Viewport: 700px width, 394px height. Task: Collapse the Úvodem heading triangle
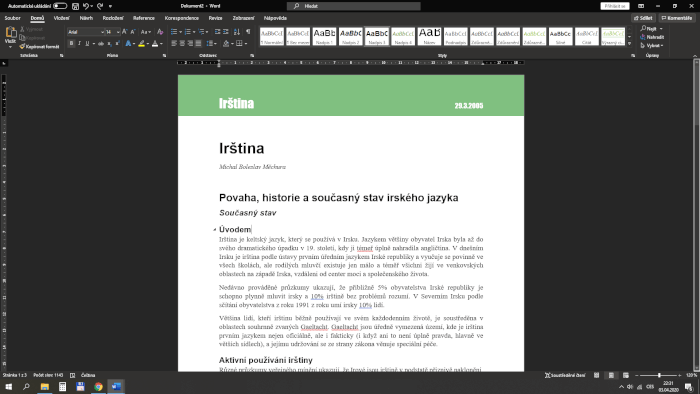click(x=215, y=230)
